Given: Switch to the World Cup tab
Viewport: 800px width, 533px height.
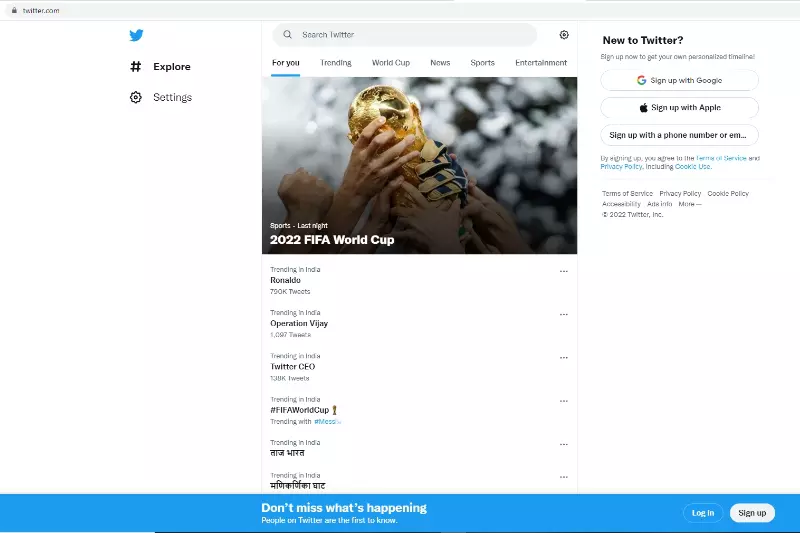Looking at the screenshot, I should (x=391, y=63).
